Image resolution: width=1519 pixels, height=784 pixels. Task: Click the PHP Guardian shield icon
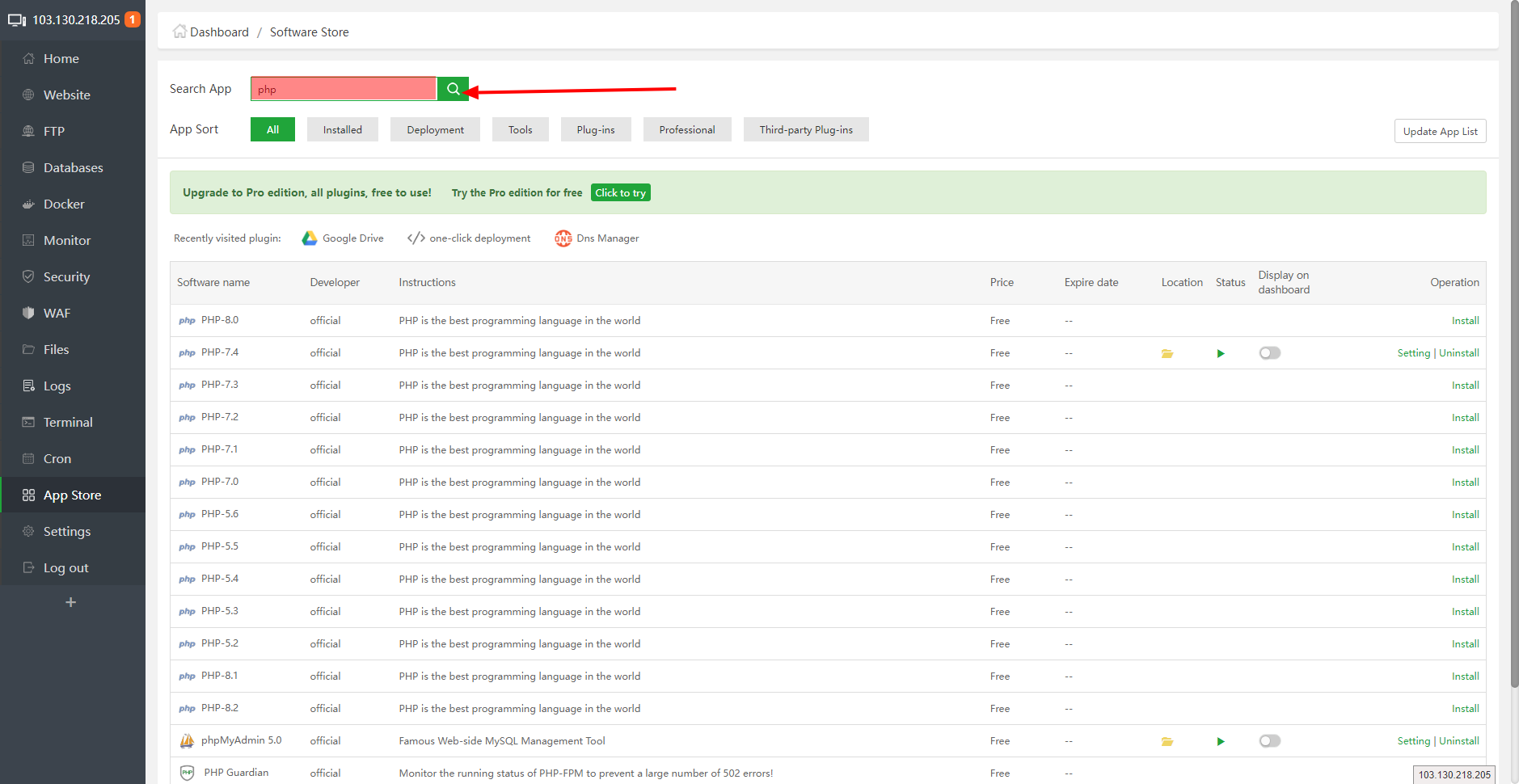pos(187,773)
